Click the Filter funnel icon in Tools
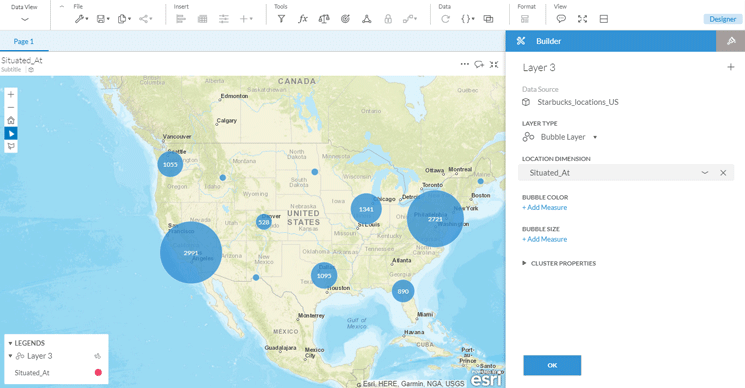 point(281,19)
